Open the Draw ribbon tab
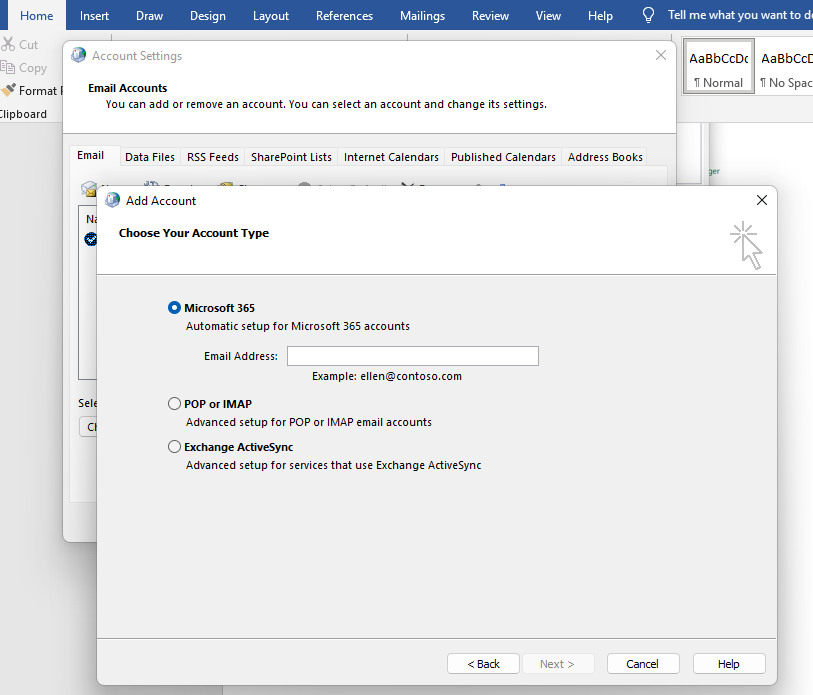The height and width of the screenshot is (695, 813). 149,16
